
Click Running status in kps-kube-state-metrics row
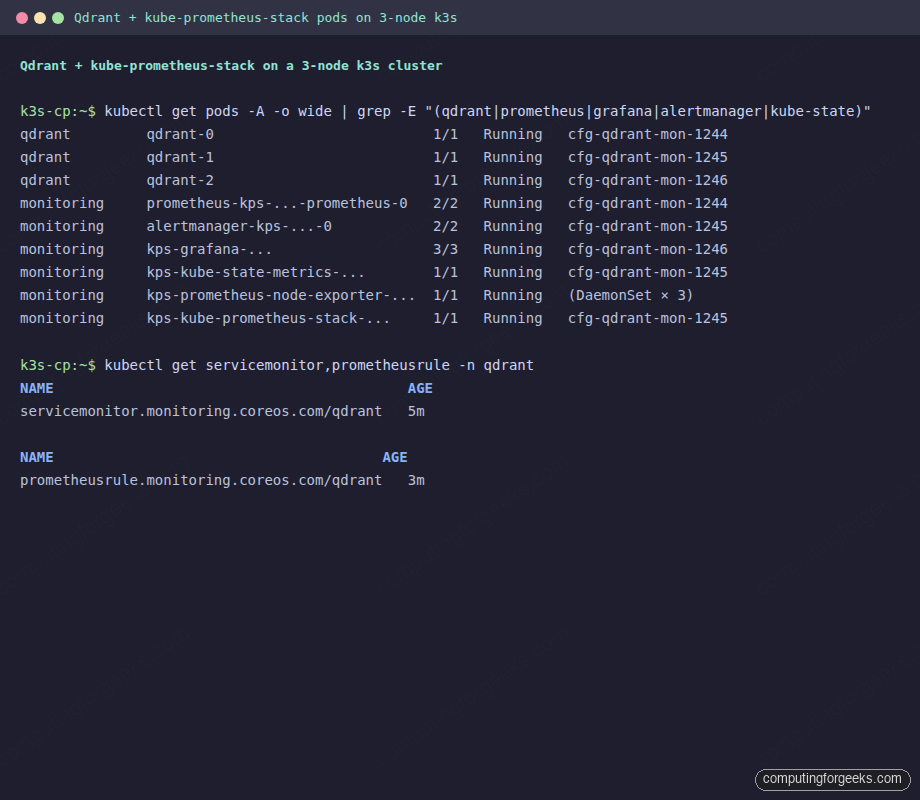pos(513,272)
